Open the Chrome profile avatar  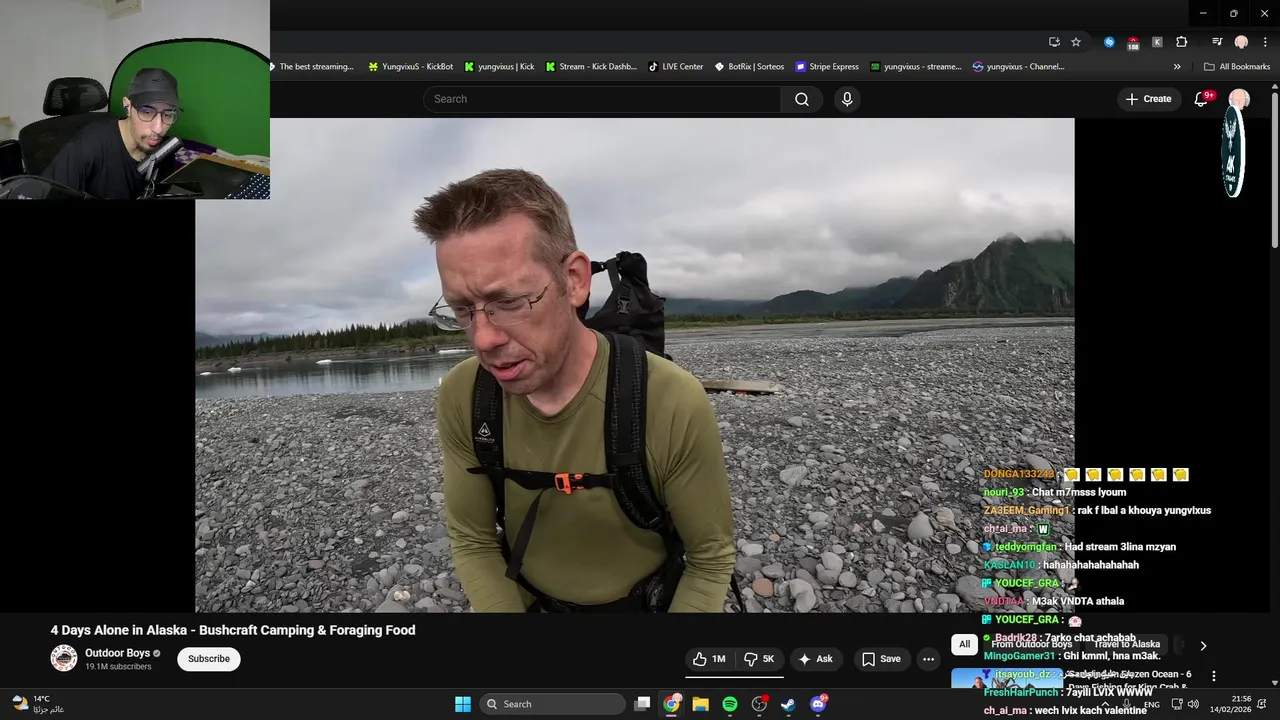click(1241, 42)
